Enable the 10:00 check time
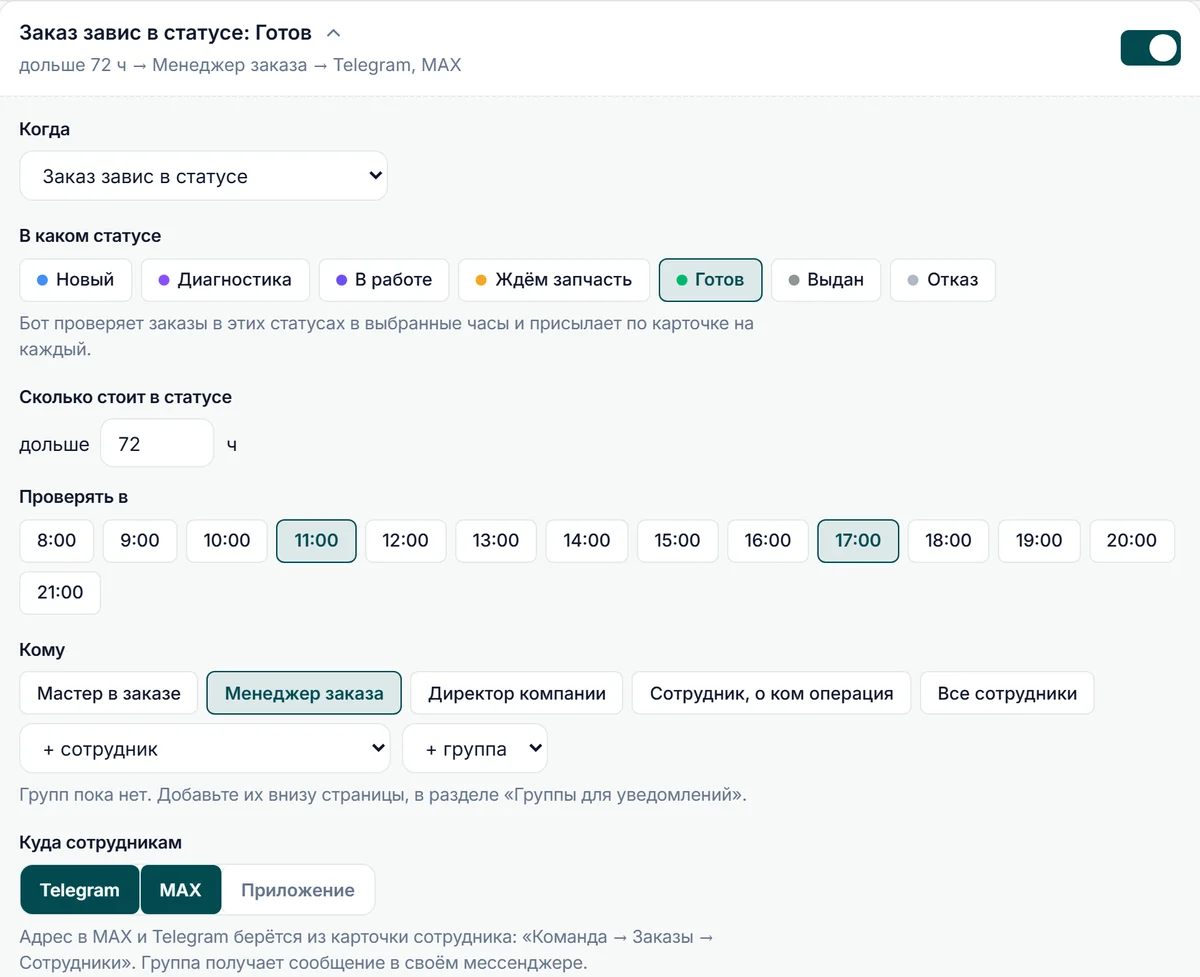The height and width of the screenshot is (977, 1200). coord(227,541)
